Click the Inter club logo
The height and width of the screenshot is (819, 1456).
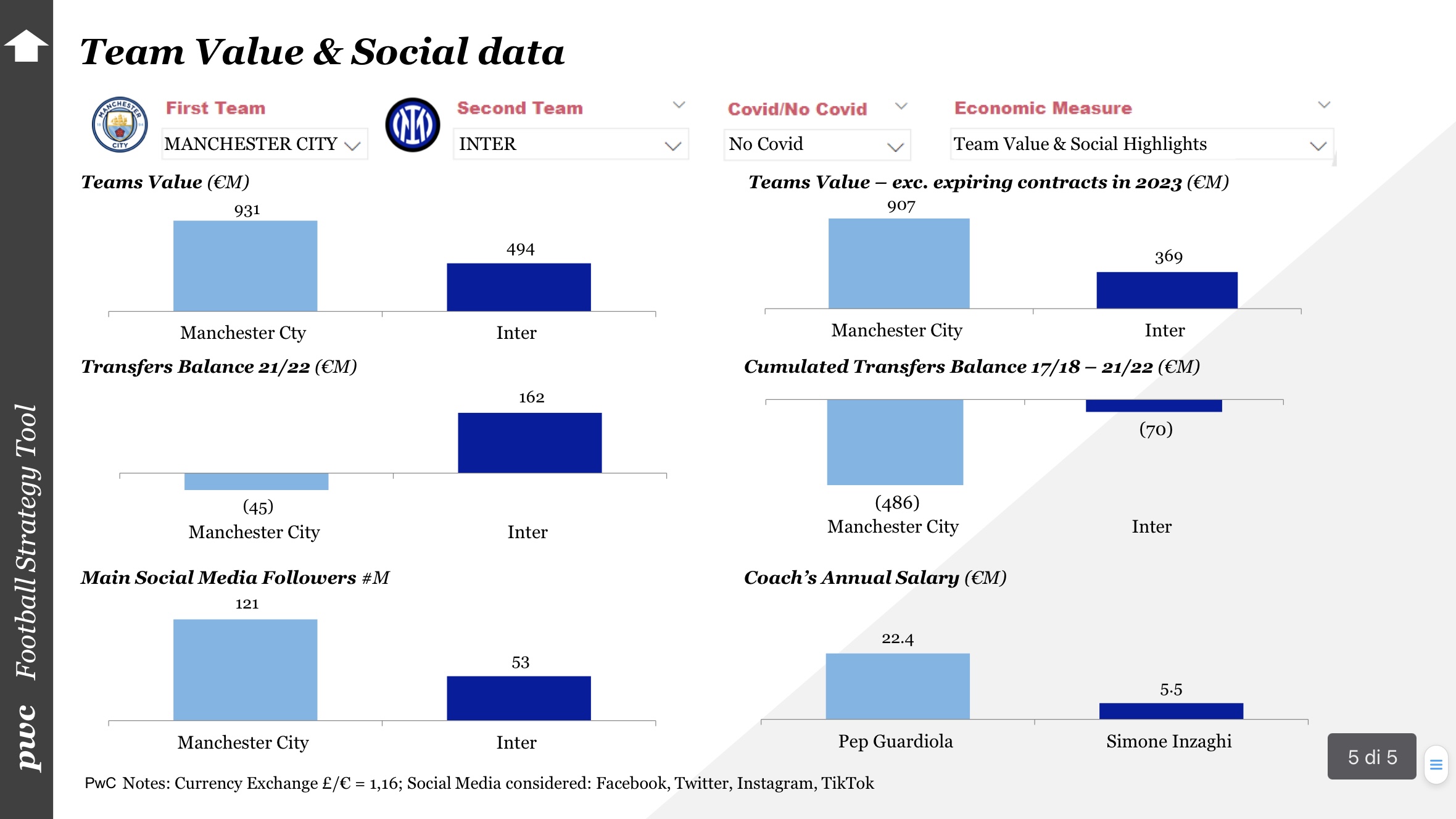pos(412,125)
